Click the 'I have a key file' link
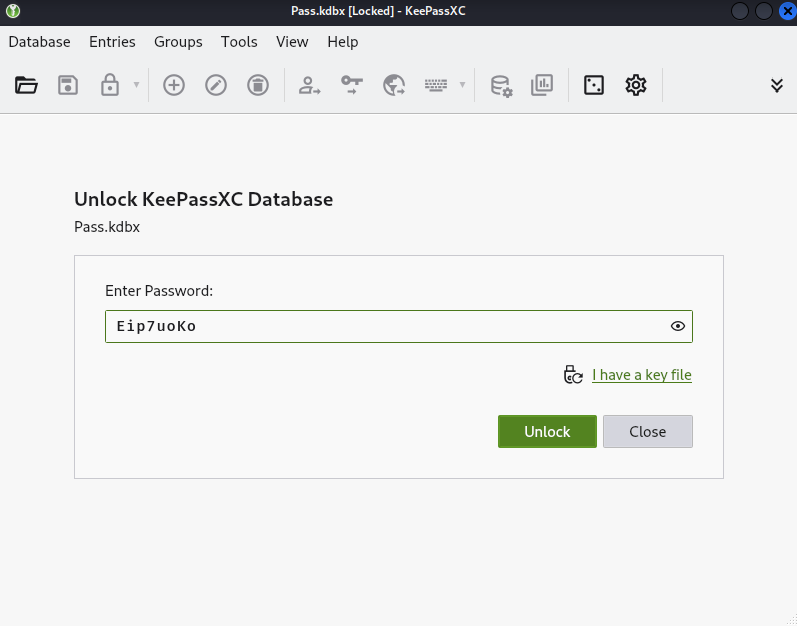 (641, 375)
